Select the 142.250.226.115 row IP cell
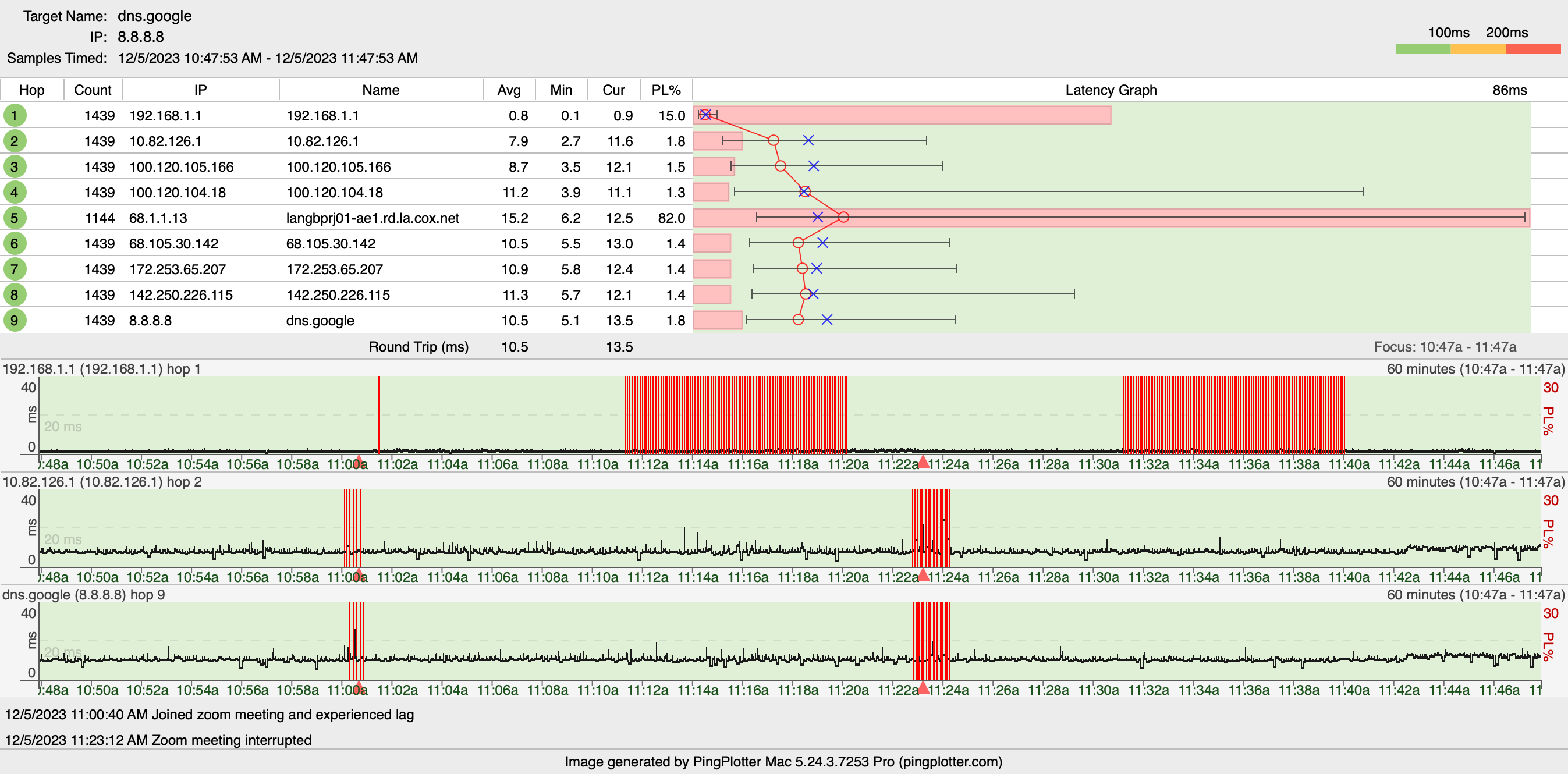The width and height of the screenshot is (1568, 774). [181, 294]
